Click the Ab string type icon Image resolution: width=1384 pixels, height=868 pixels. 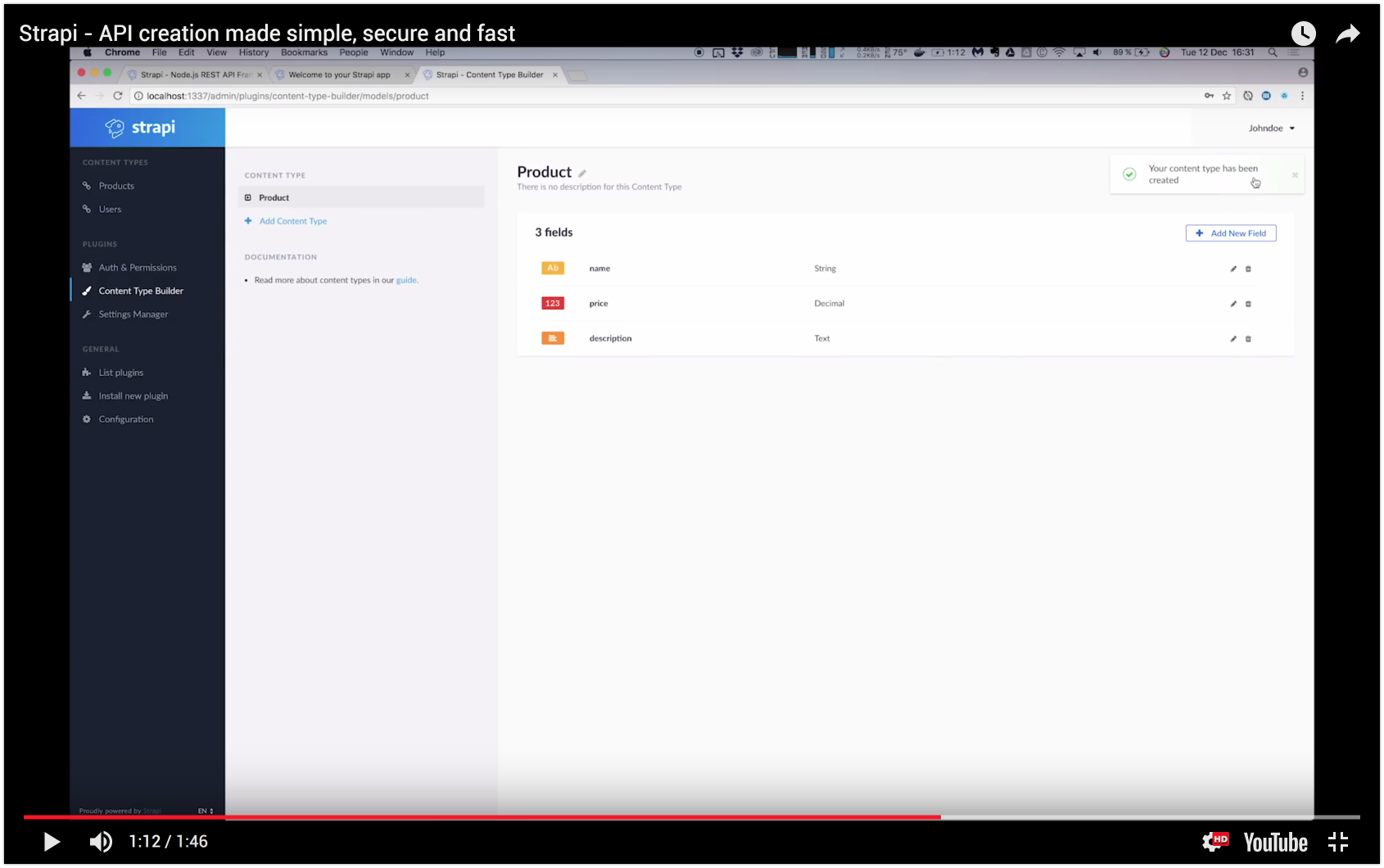553,269
